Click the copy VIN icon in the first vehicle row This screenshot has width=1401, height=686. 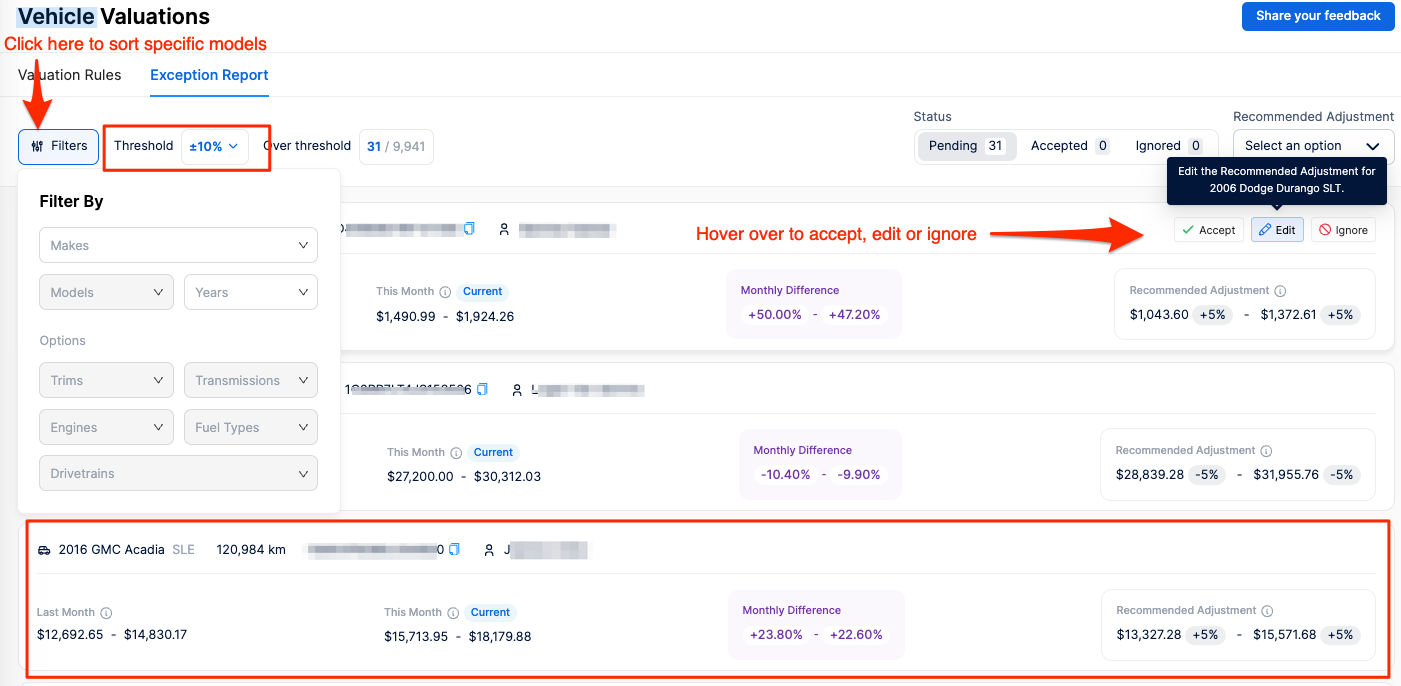pyautogui.click(x=469, y=229)
